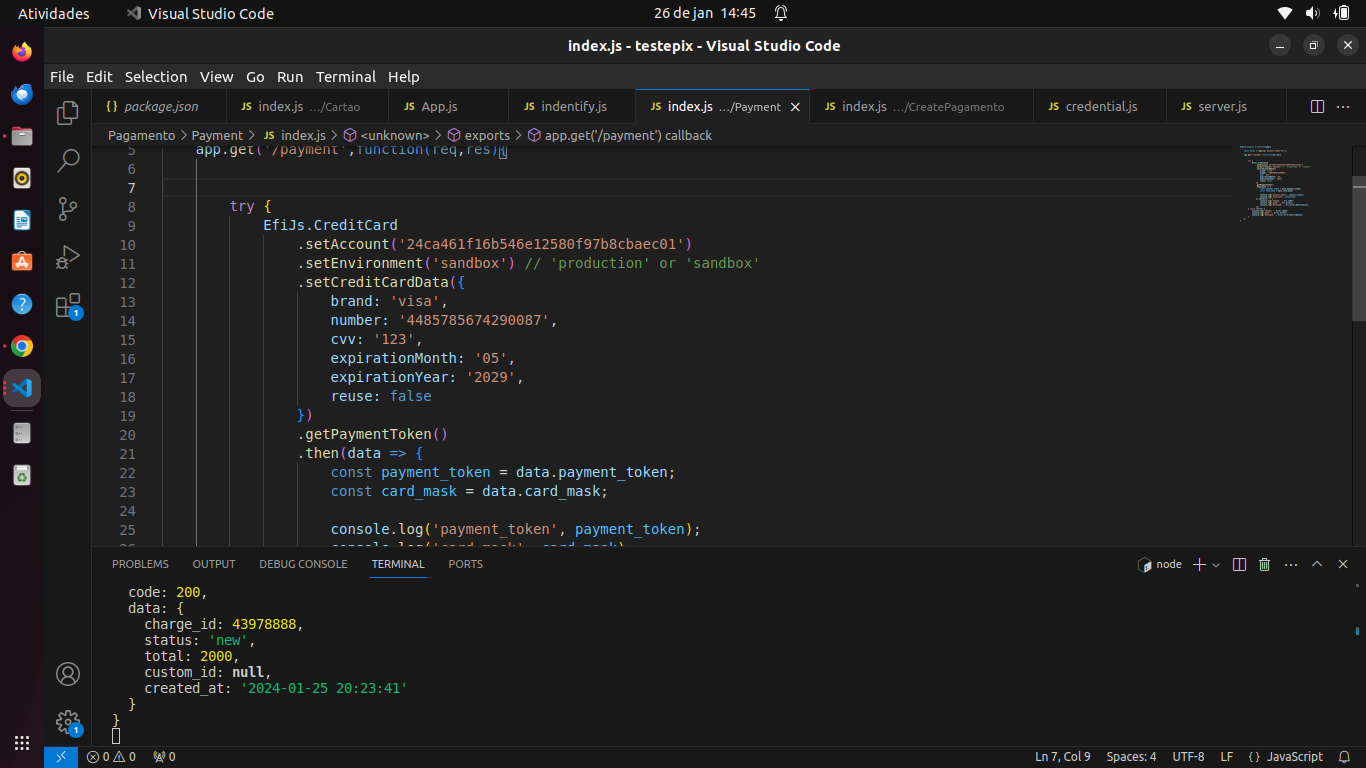Open the Terminal menu
Image resolution: width=1366 pixels, height=768 pixels.
tap(346, 77)
